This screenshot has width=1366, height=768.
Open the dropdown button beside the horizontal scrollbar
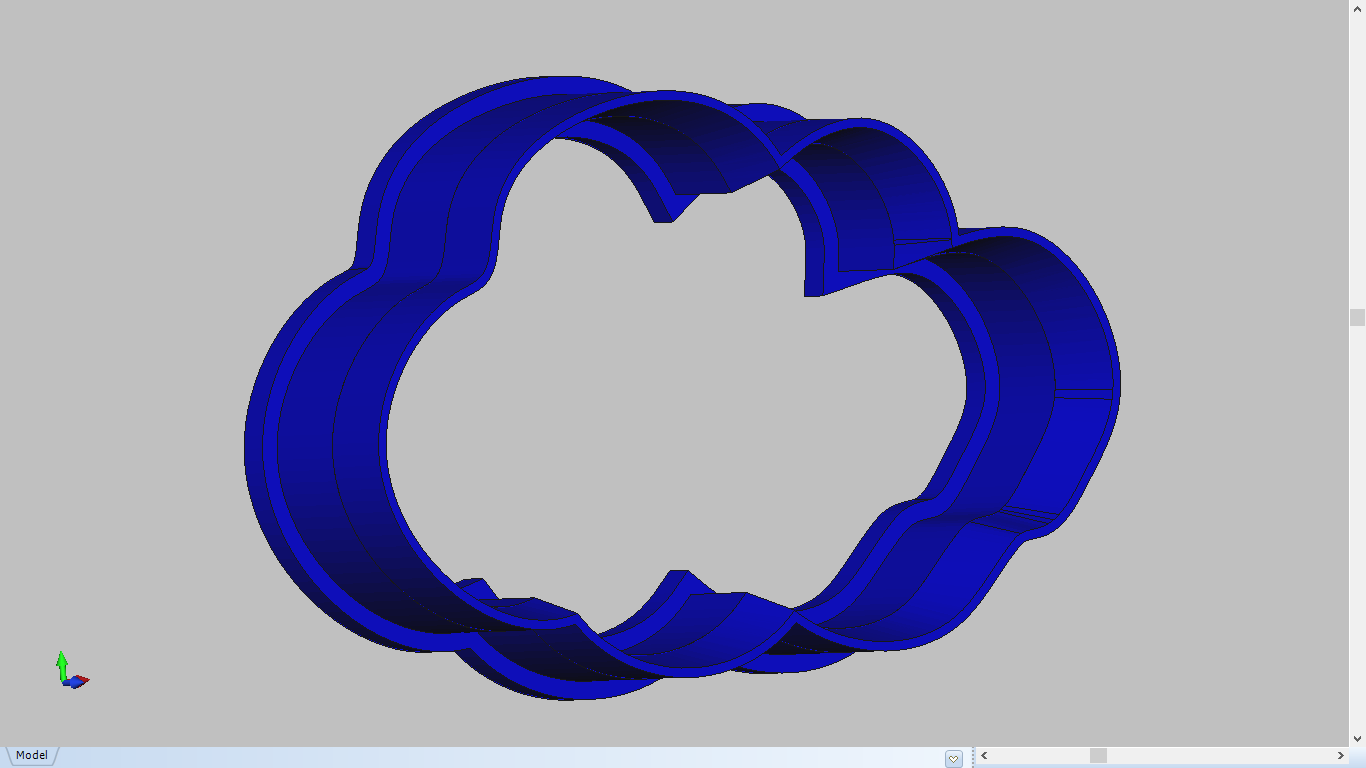tap(954, 759)
